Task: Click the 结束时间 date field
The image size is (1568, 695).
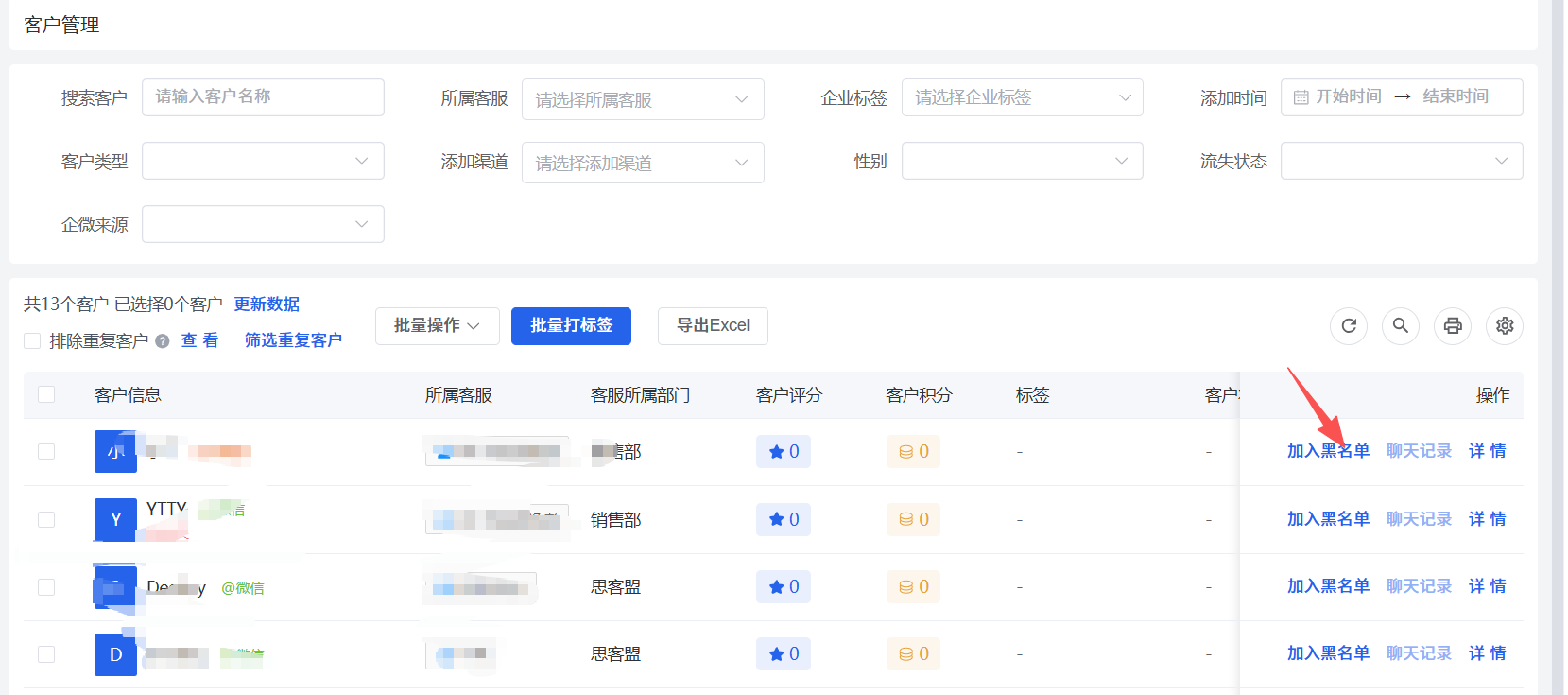Action: pyautogui.click(x=1456, y=96)
